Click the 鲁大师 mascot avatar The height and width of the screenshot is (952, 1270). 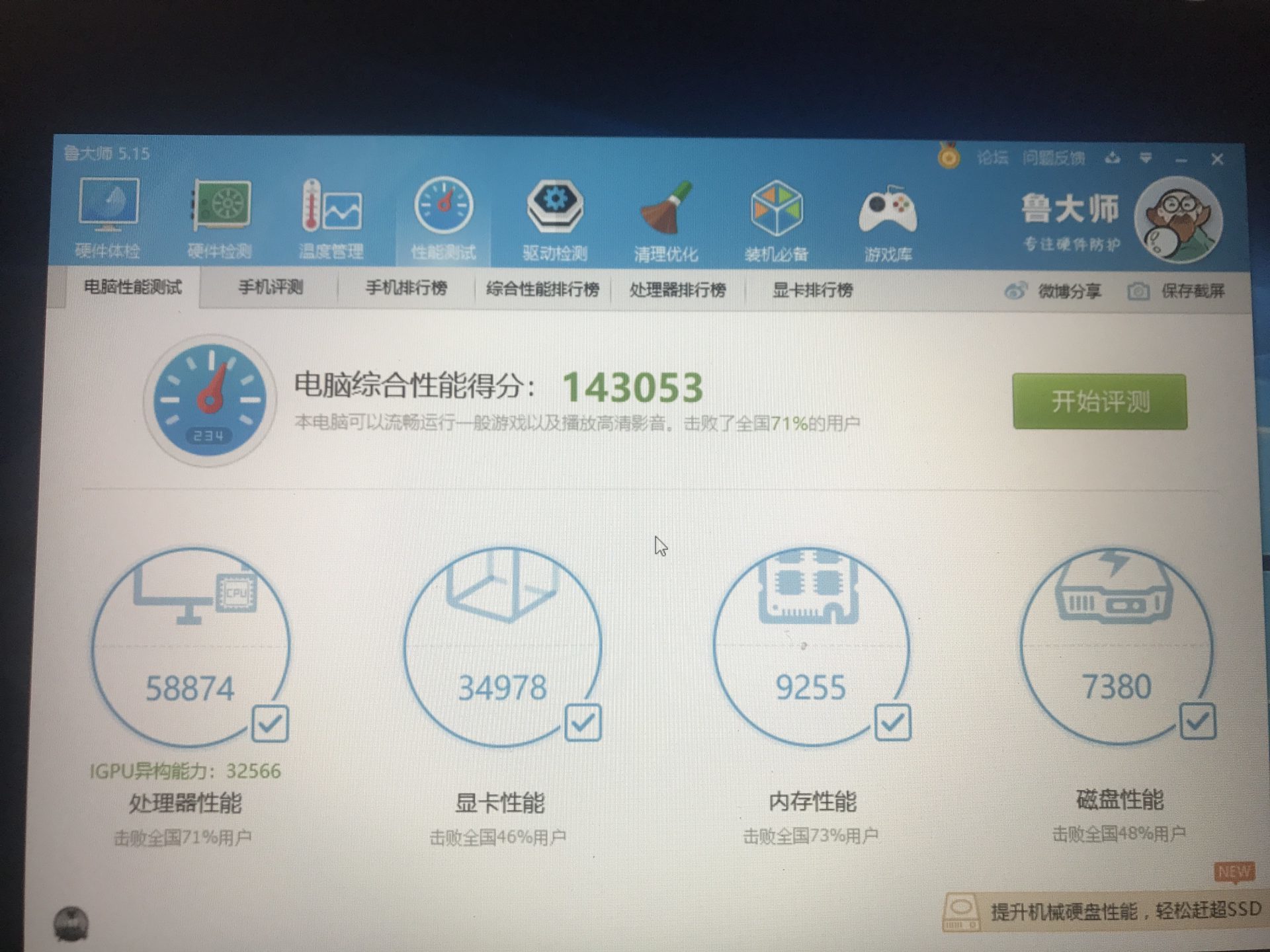(x=1178, y=220)
